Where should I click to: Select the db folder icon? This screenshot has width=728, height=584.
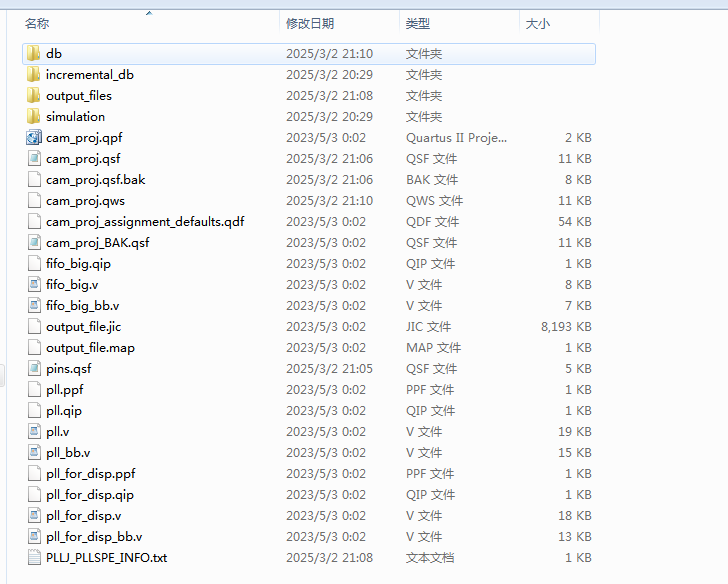pos(34,54)
